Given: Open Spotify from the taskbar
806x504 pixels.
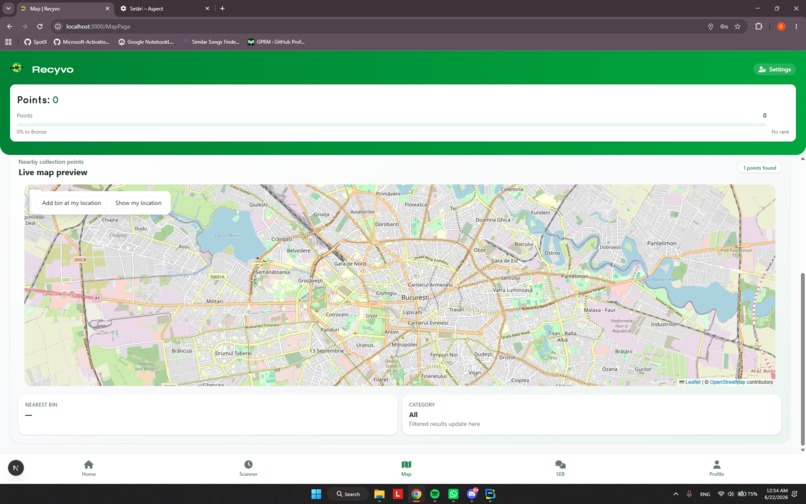Looking at the screenshot, I should (434, 494).
